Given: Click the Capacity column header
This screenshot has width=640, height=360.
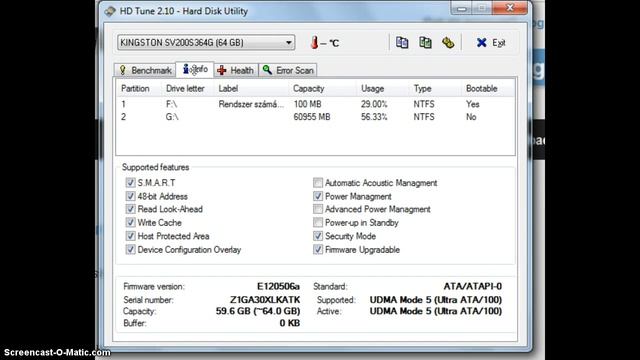Looking at the screenshot, I should tap(309, 89).
